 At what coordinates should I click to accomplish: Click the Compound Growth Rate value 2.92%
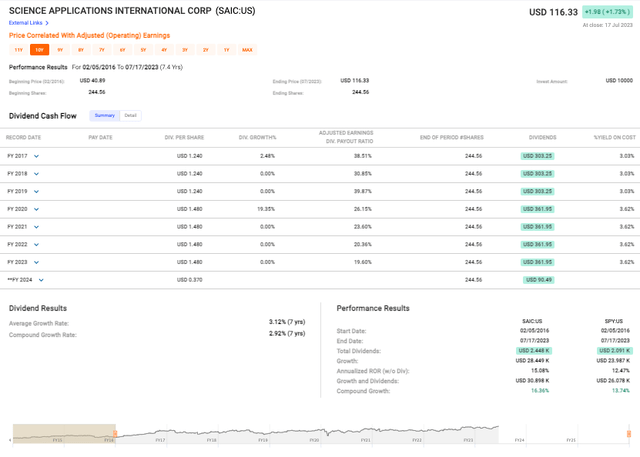pyautogui.click(x=287, y=333)
